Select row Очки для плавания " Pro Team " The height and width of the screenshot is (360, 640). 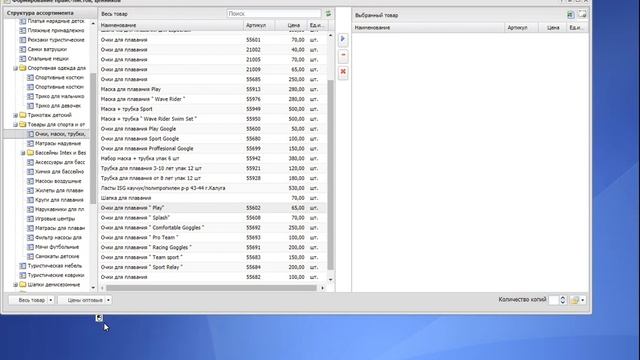pos(212,238)
